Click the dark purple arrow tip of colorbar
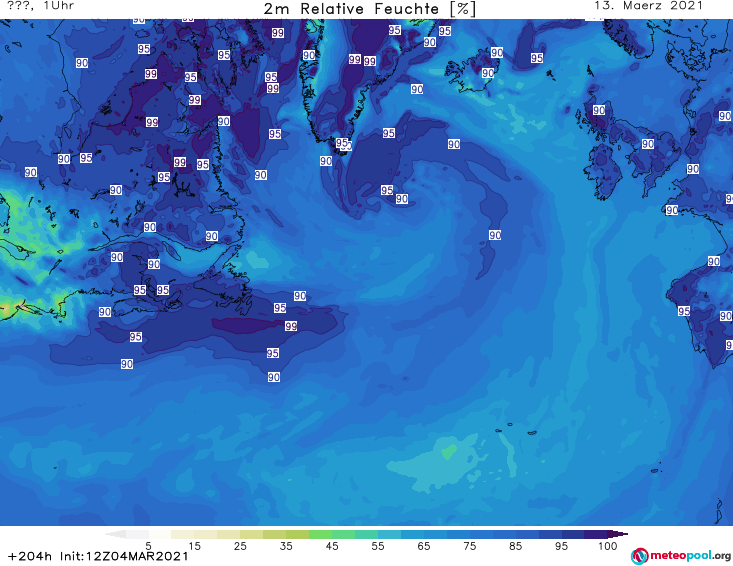The width and height of the screenshot is (733, 566). tap(618, 534)
